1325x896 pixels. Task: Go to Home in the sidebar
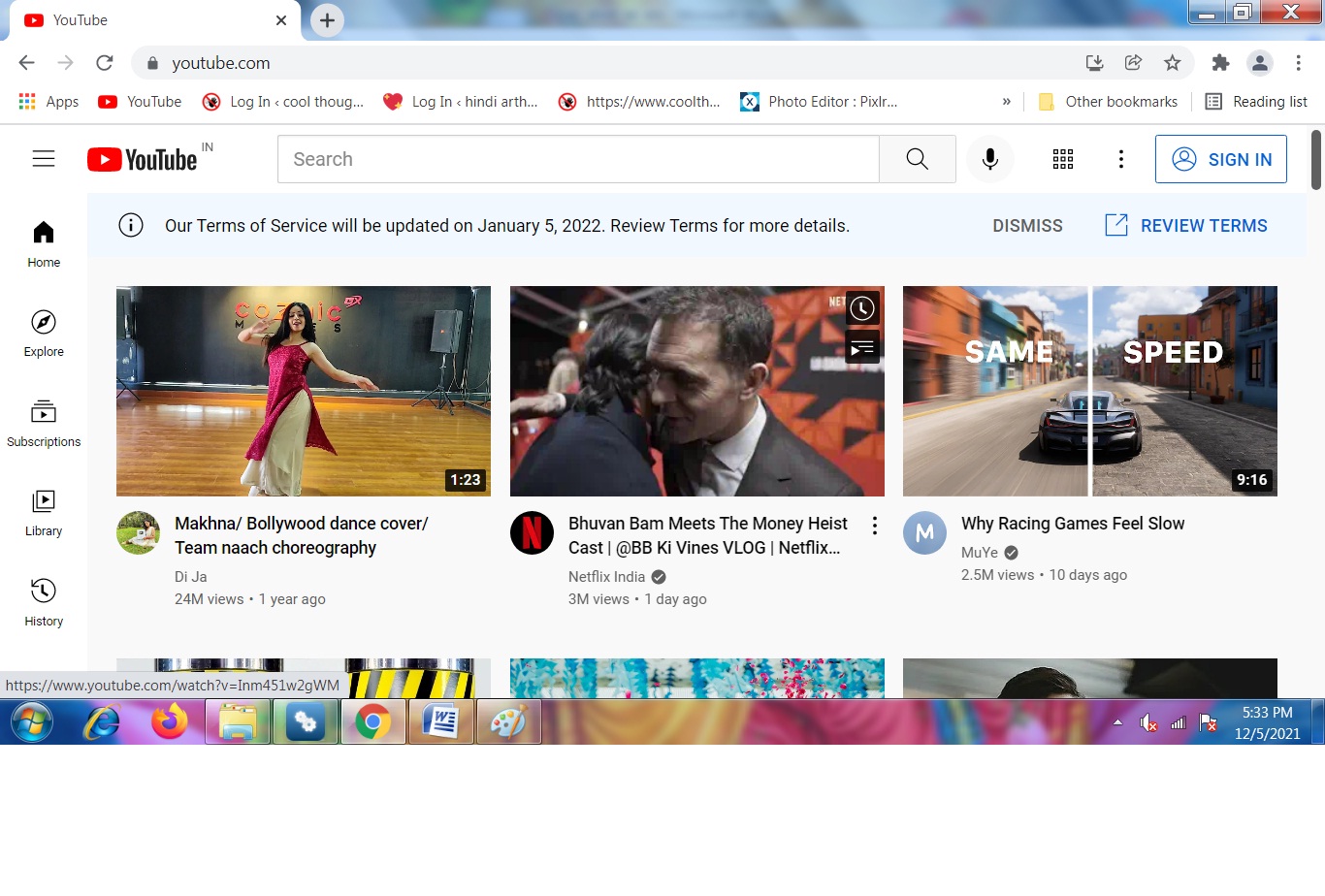(44, 244)
